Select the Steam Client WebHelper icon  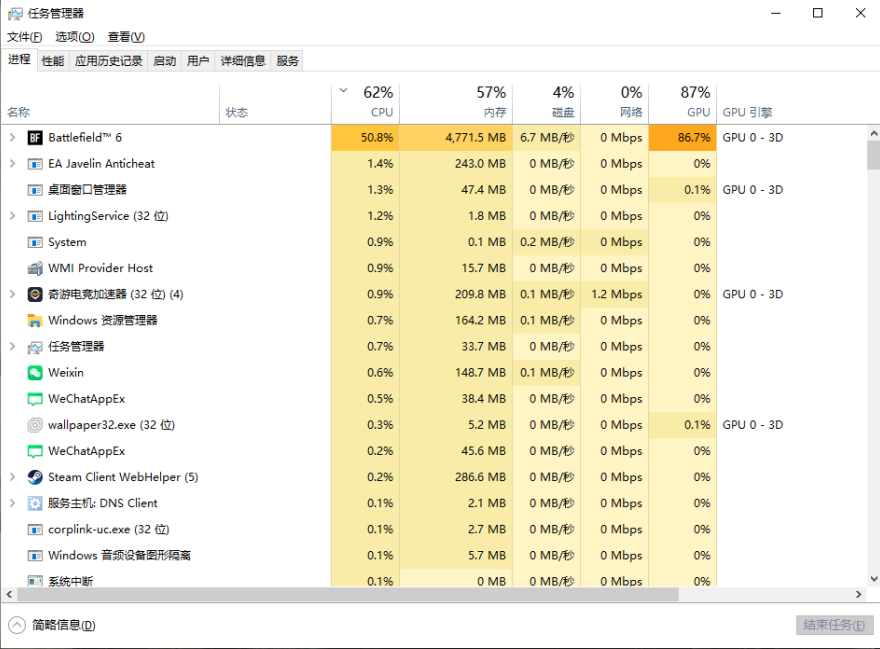click(x=35, y=477)
